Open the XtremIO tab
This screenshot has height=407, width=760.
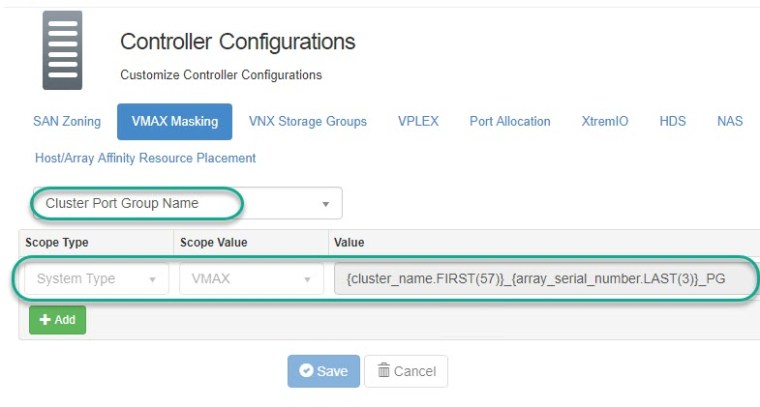pyautogui.click(x=605, y=122)
